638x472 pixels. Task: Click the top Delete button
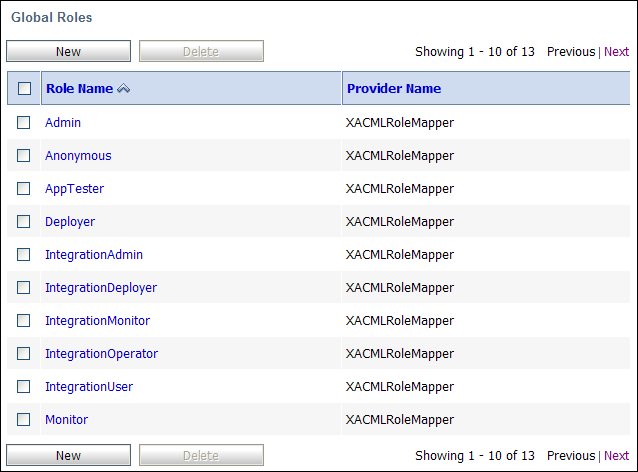point(201,51)
